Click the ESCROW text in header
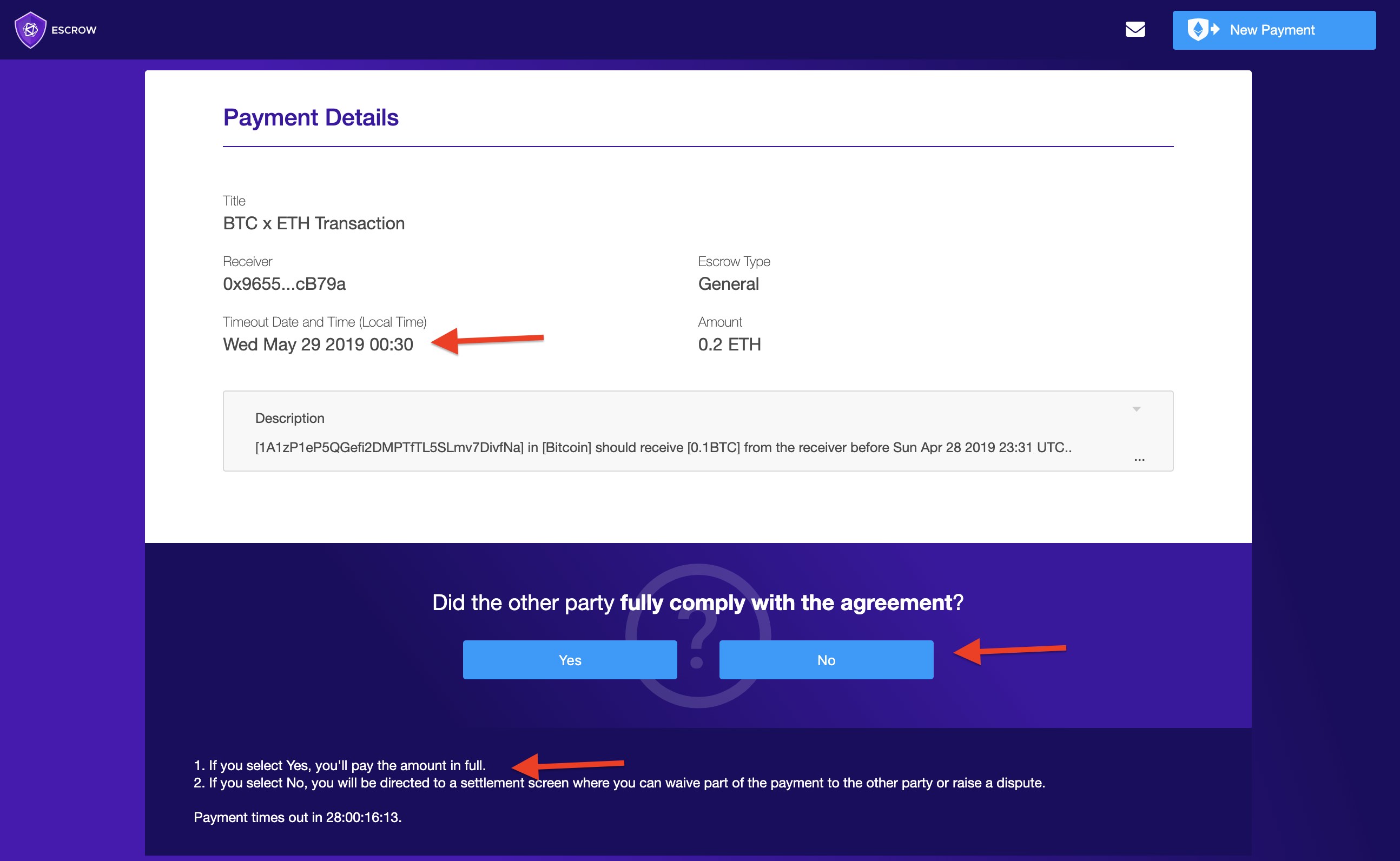Screen dimensions: 1400x861 pyautogui.click(x=74, y=30)
